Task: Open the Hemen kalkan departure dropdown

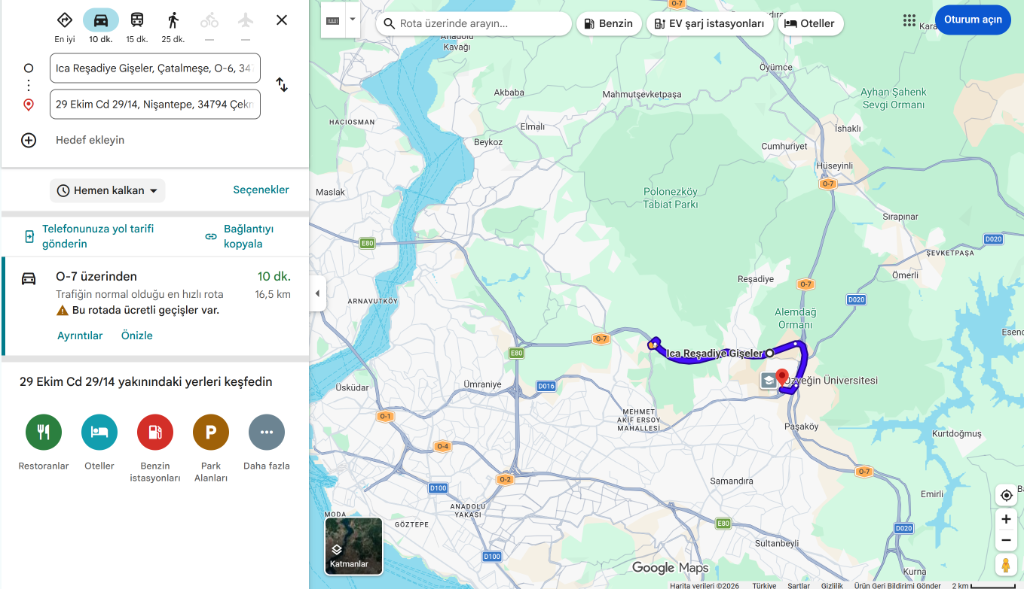Action: coord(108,191)
